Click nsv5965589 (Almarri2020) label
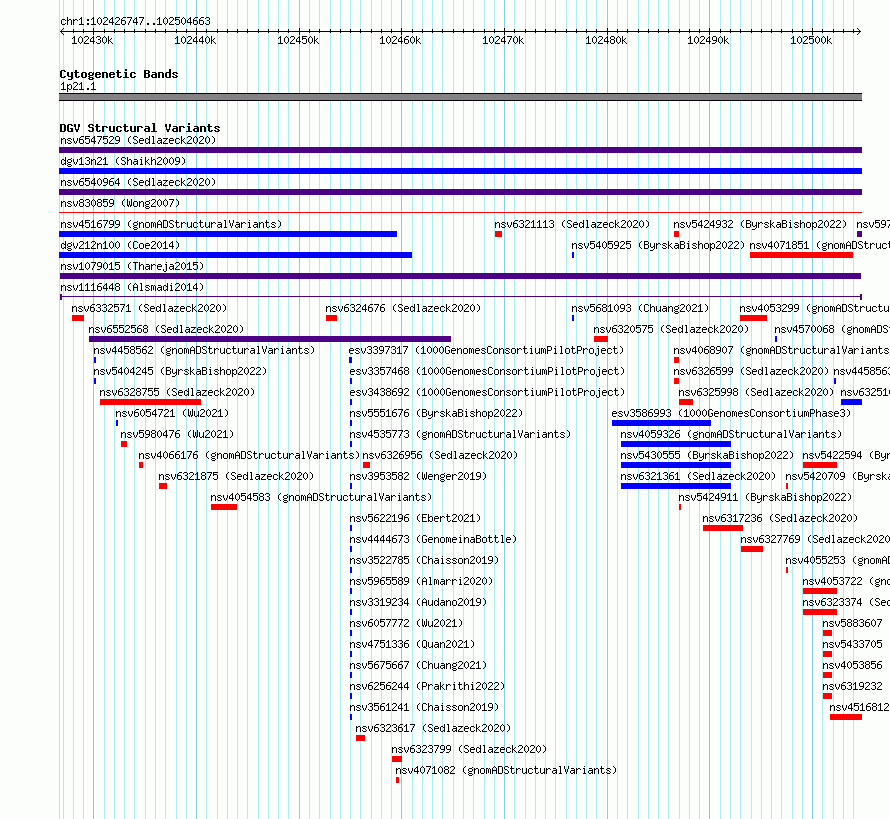890x819 pixels. pyautogui.click(x=421, y=581)
